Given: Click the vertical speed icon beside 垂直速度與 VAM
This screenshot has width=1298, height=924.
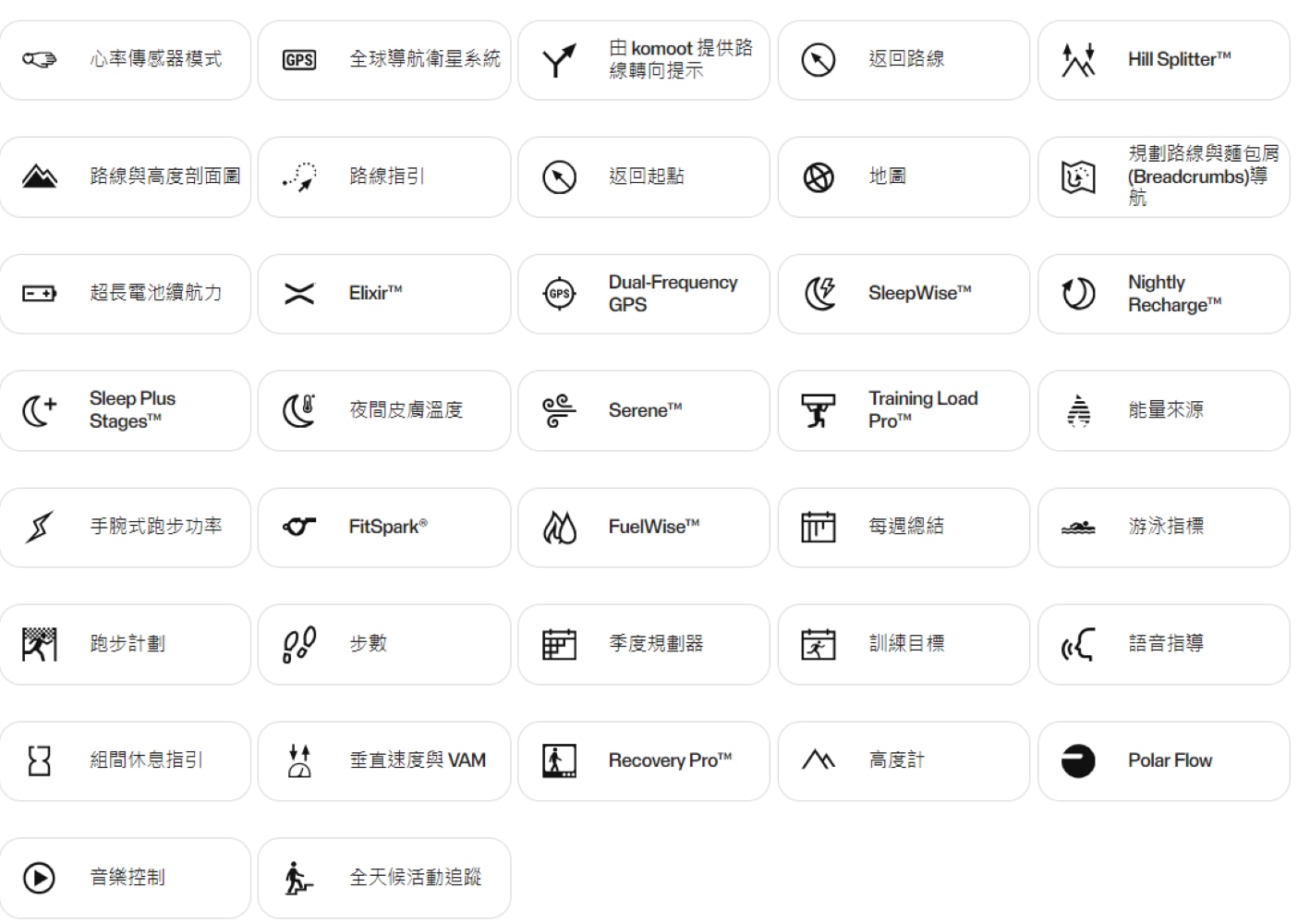Looking at the screenshot, I should 299,761.
